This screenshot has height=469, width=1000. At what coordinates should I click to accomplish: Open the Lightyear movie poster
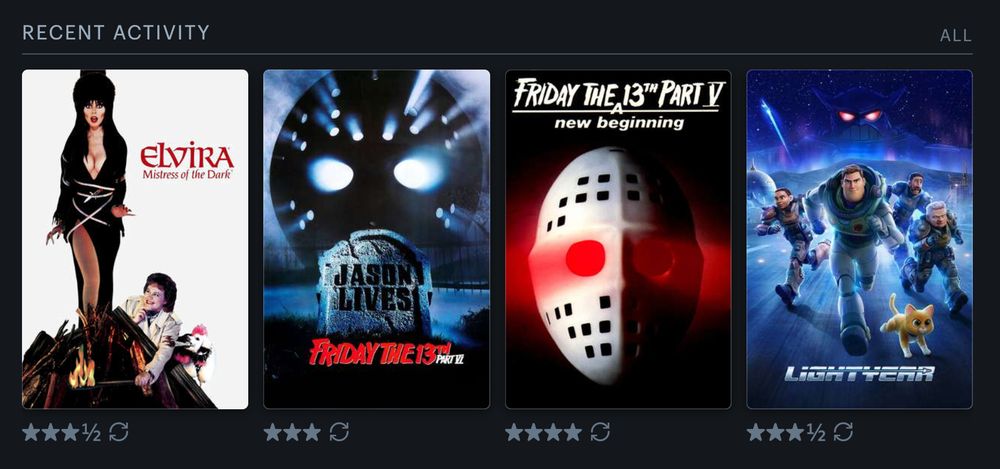tap(860, 239)
